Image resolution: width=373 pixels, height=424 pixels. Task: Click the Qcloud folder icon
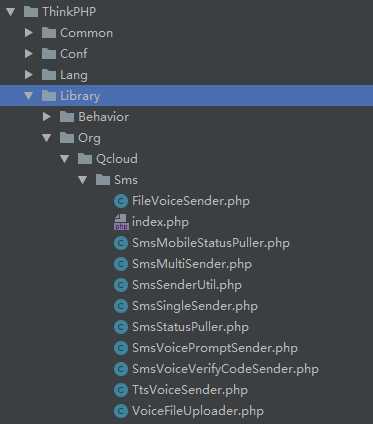point(85,159)
